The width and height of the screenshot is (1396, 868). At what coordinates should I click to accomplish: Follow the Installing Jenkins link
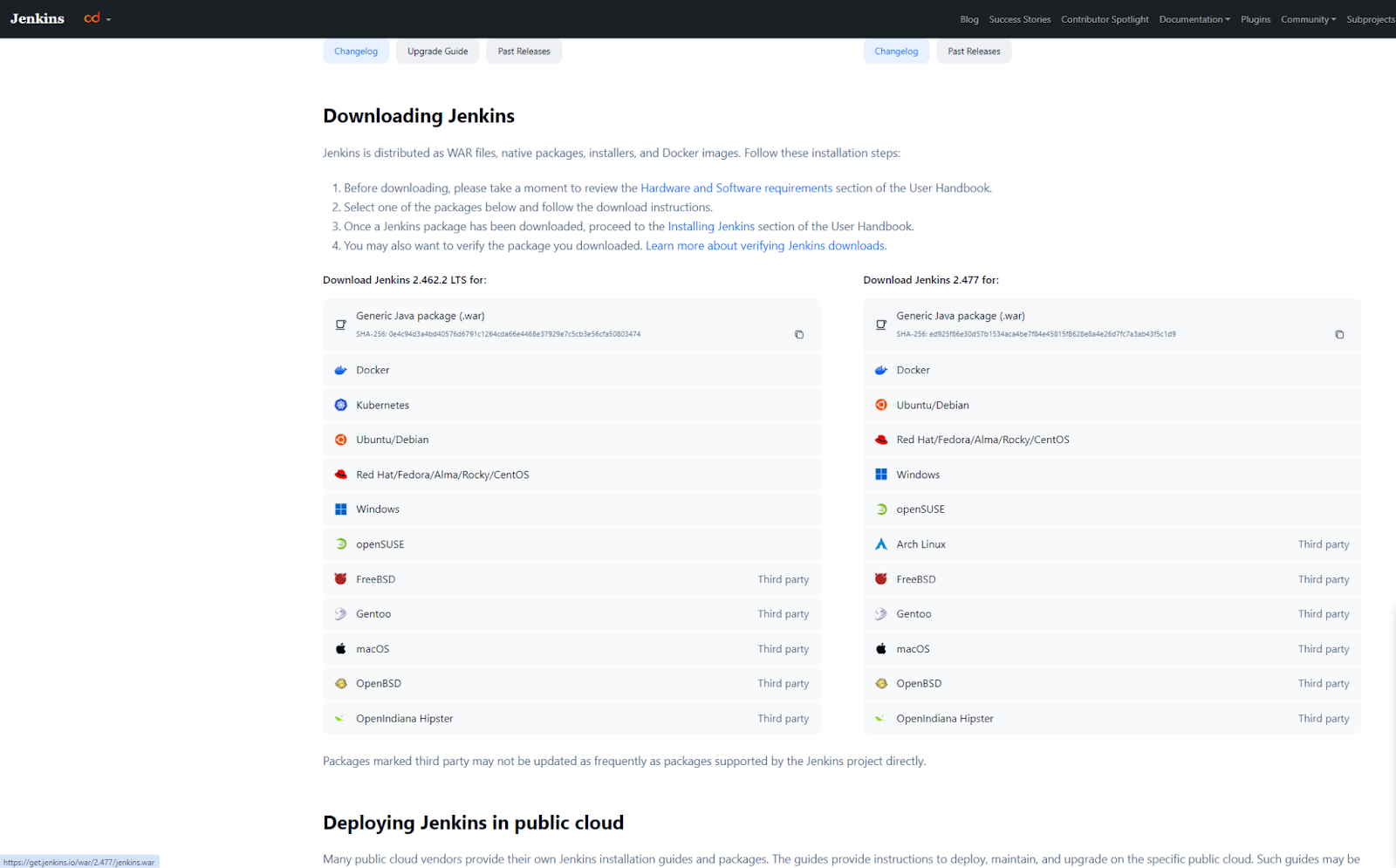click(711, 226)
